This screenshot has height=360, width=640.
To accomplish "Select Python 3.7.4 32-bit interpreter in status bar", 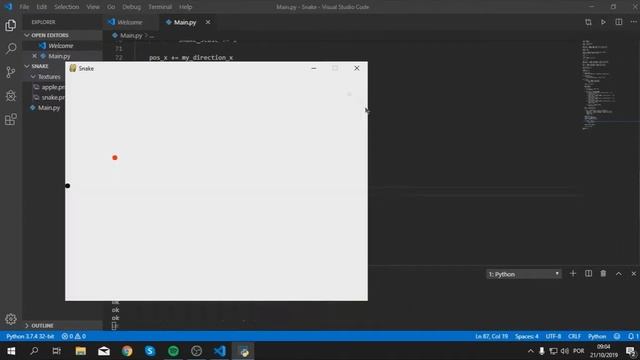I will pos(30,336).
